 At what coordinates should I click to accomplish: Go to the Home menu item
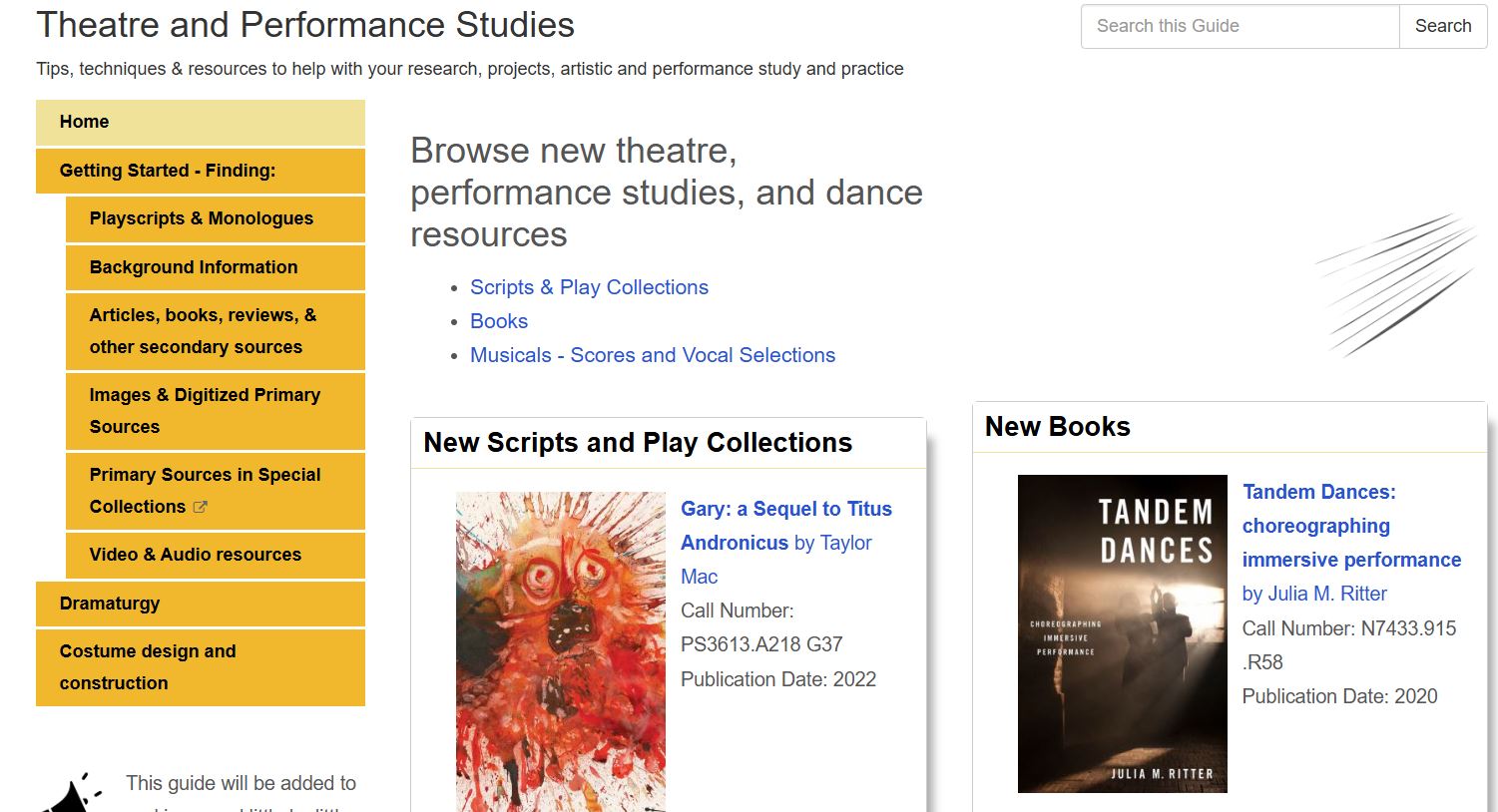tap(200, 122)
